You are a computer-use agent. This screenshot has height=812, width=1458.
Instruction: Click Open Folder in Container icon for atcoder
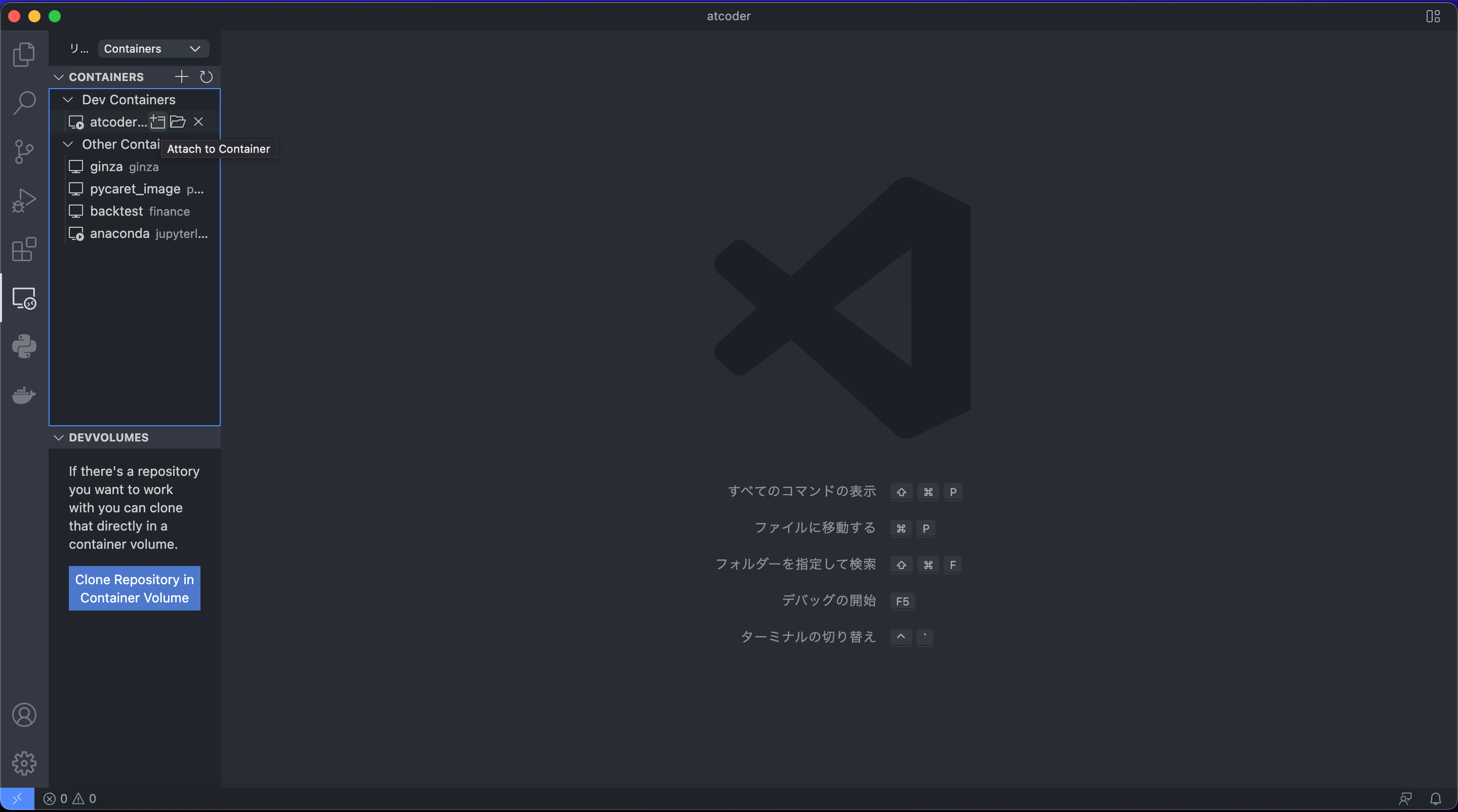coord(178,121)
